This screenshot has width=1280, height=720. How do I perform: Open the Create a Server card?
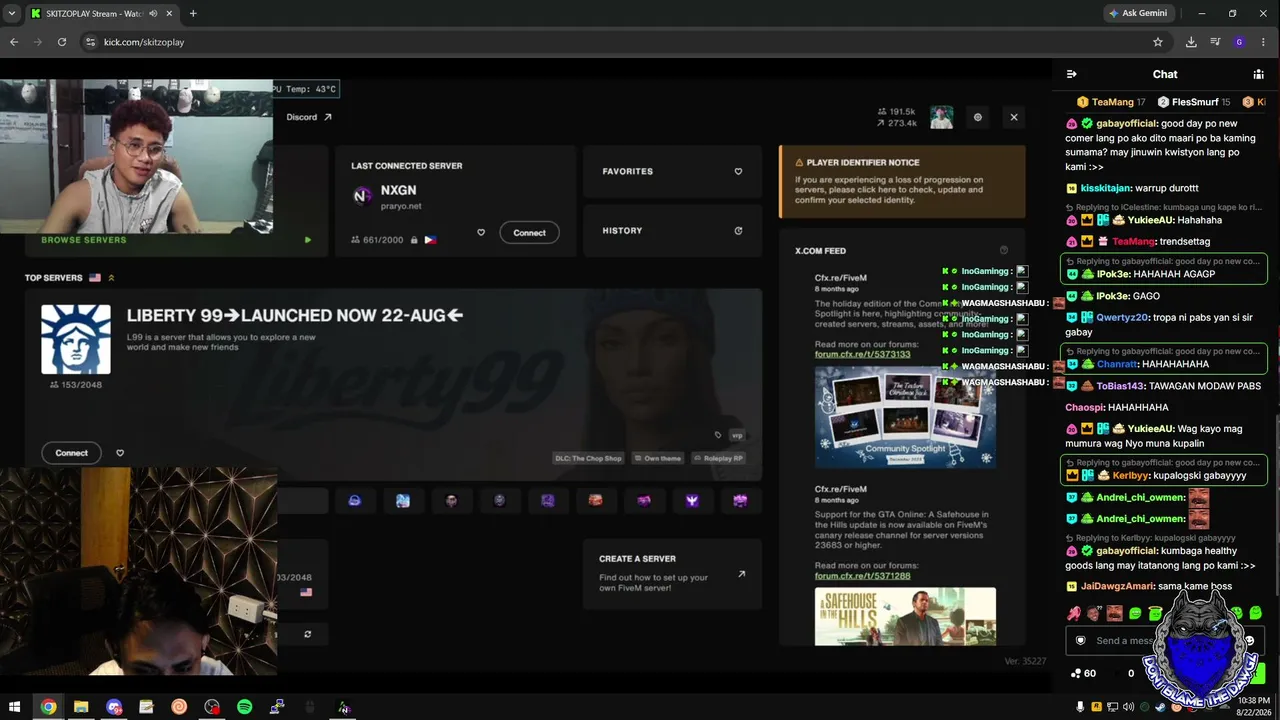(672, 574)
